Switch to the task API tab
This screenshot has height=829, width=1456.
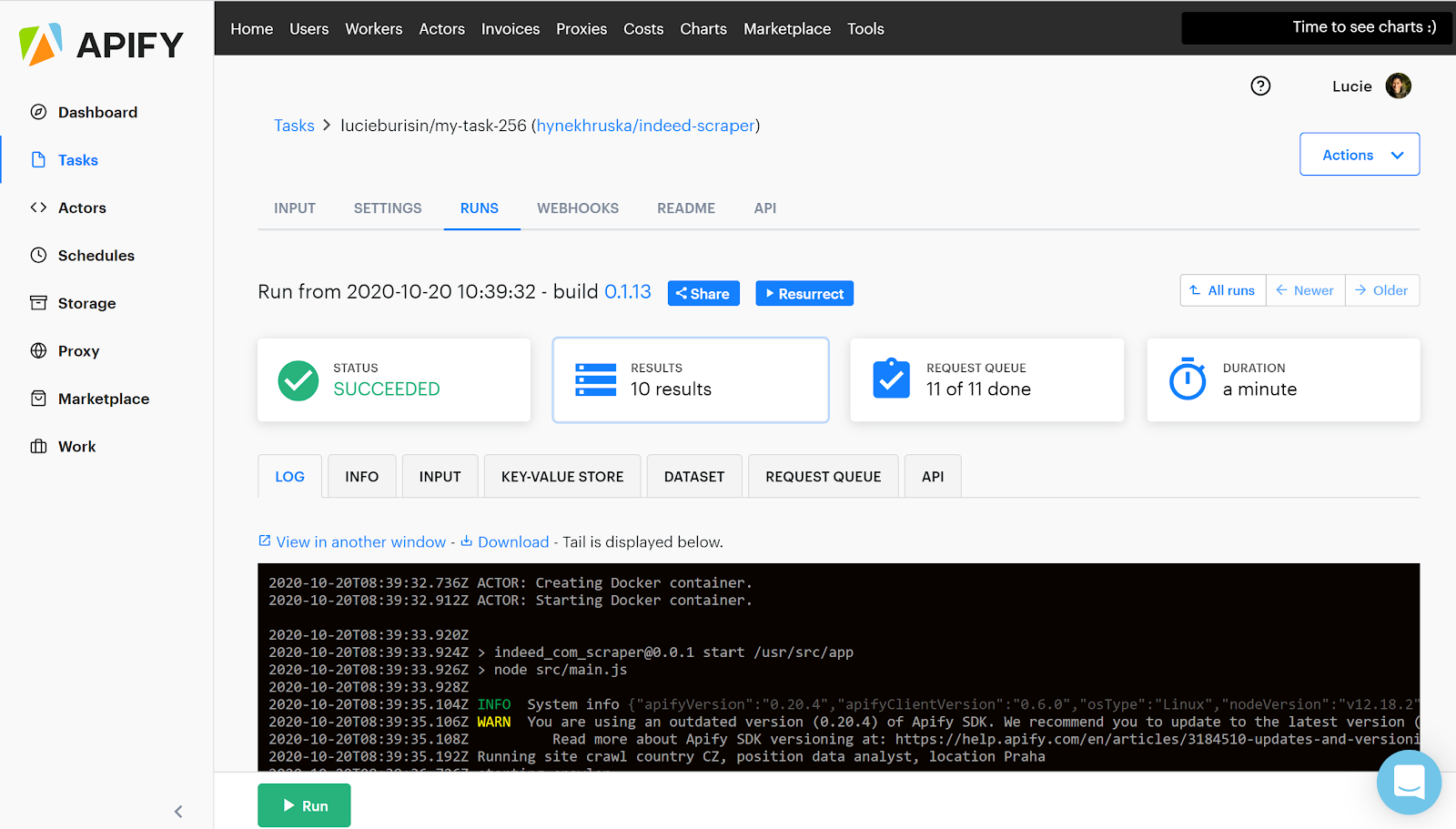click(x=765, y=208)
